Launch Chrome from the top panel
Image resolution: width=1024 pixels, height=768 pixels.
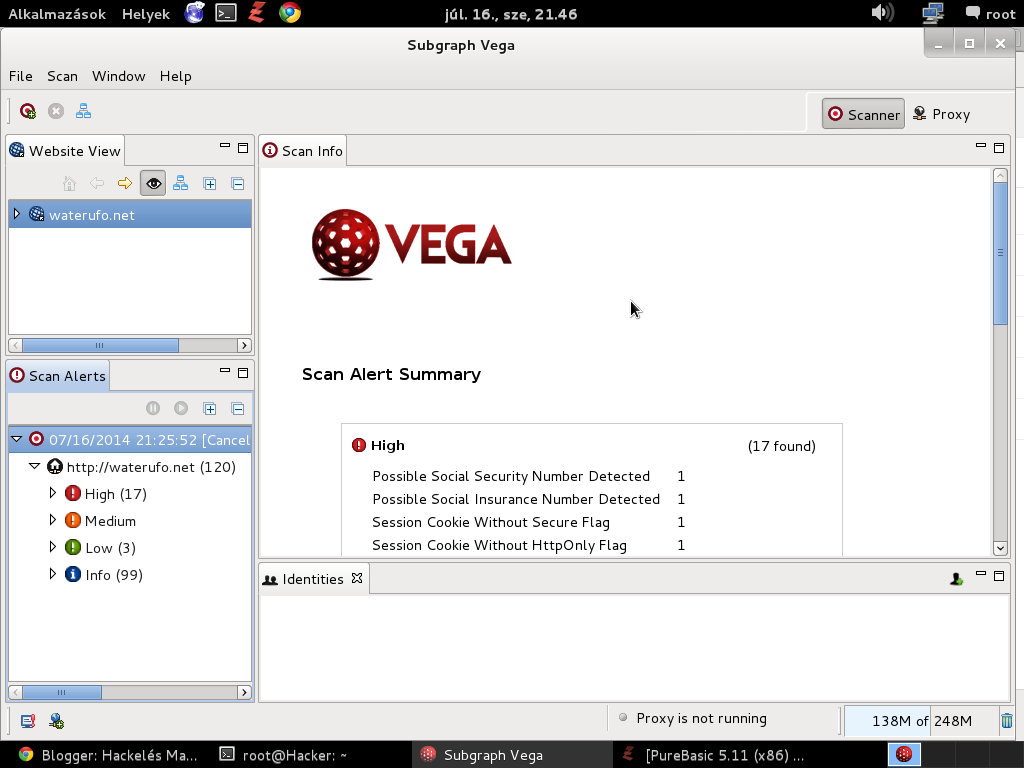(x=290, y=13)
